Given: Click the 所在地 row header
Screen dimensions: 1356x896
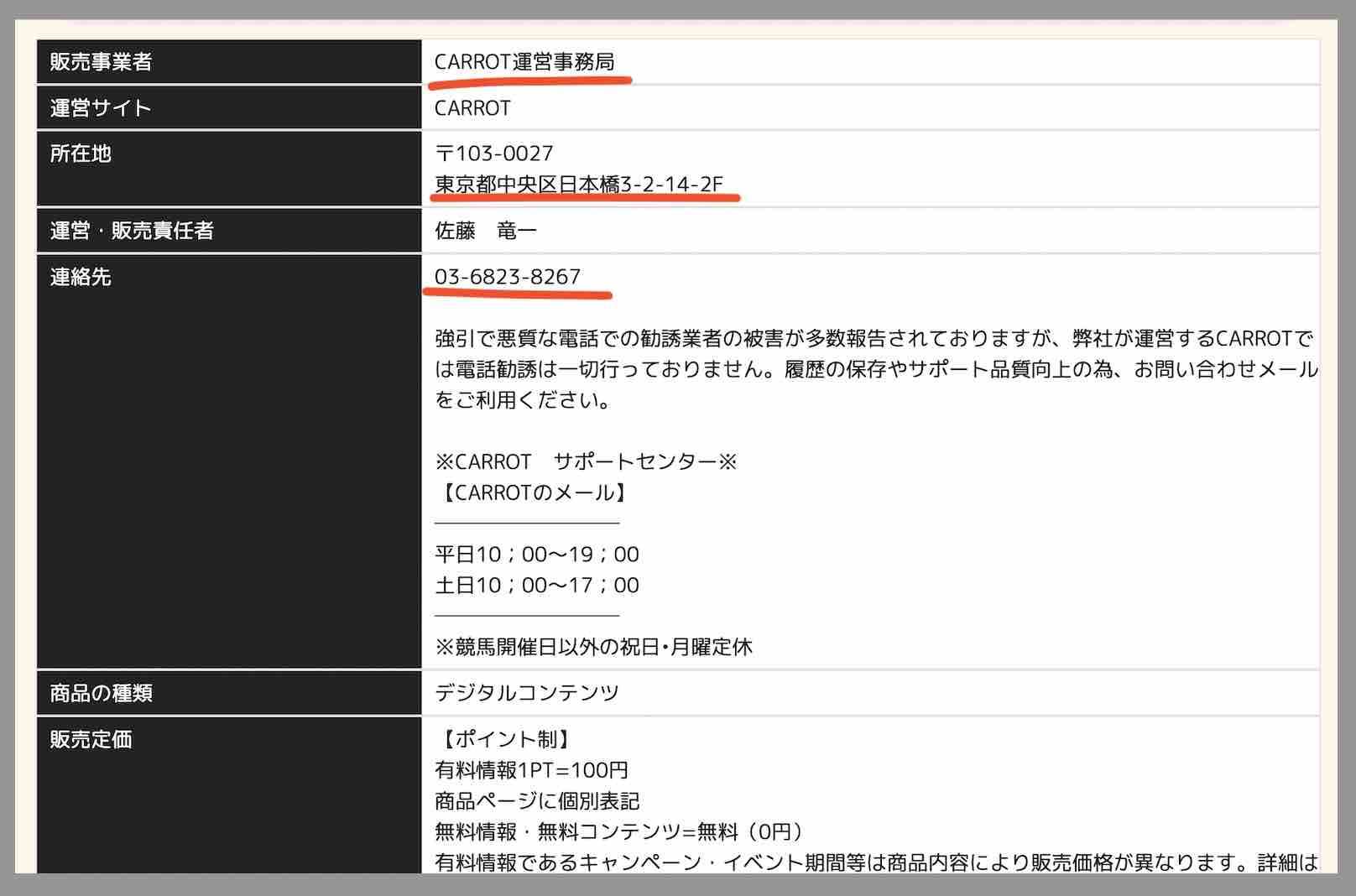Looking at the screenshot, I should tap(80, 154).
